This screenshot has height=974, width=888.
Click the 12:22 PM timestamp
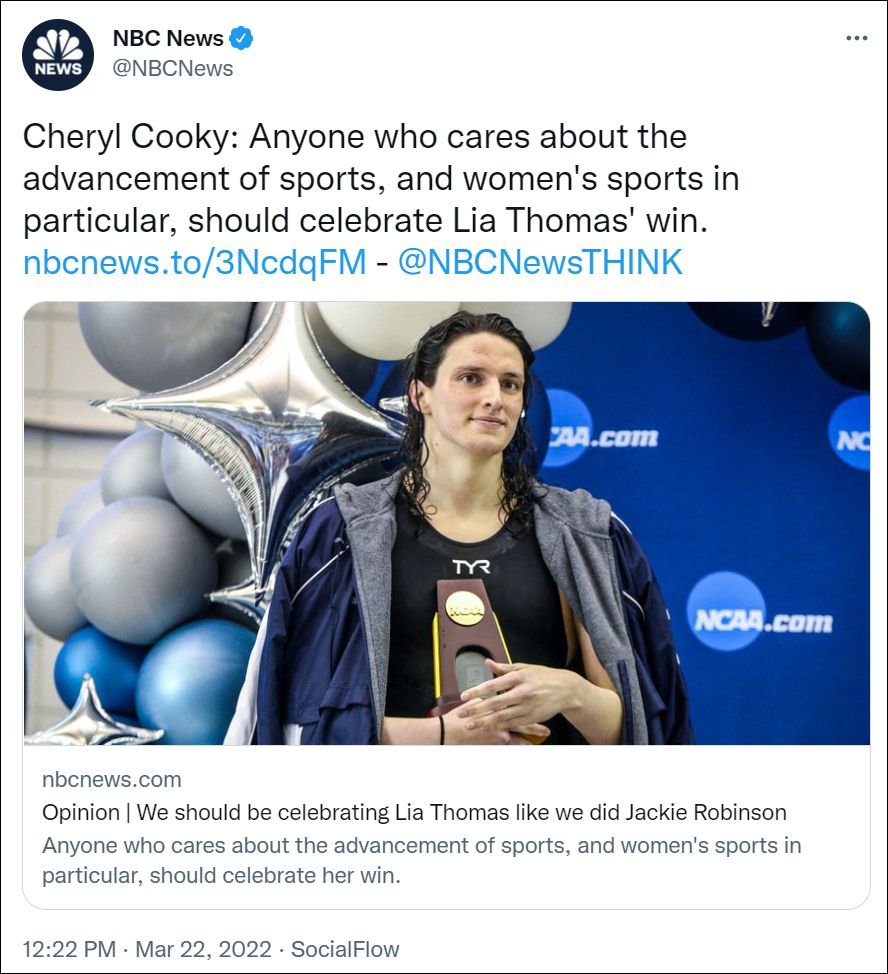pos(68,948)
